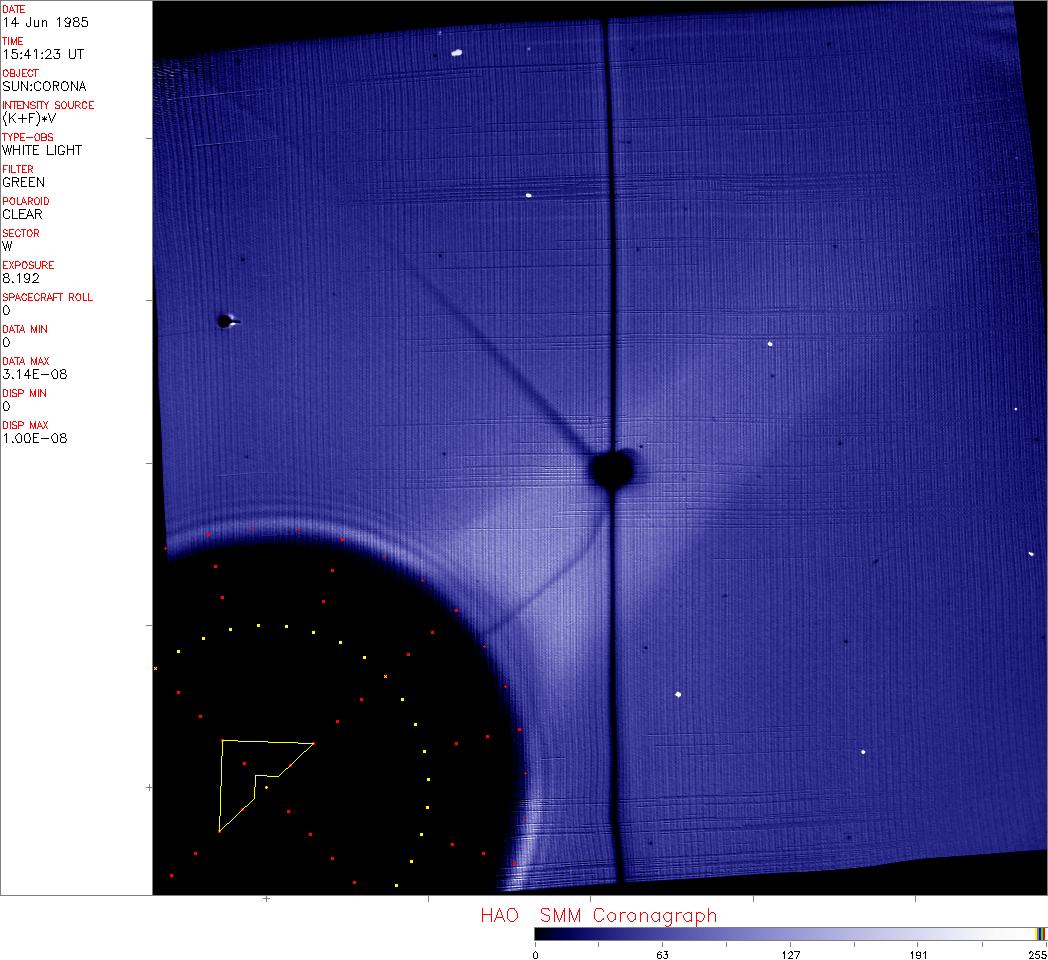1048x960 pixels.
Task: Click the HAO SMM Coronagraph title
Action: coord(598,916)
